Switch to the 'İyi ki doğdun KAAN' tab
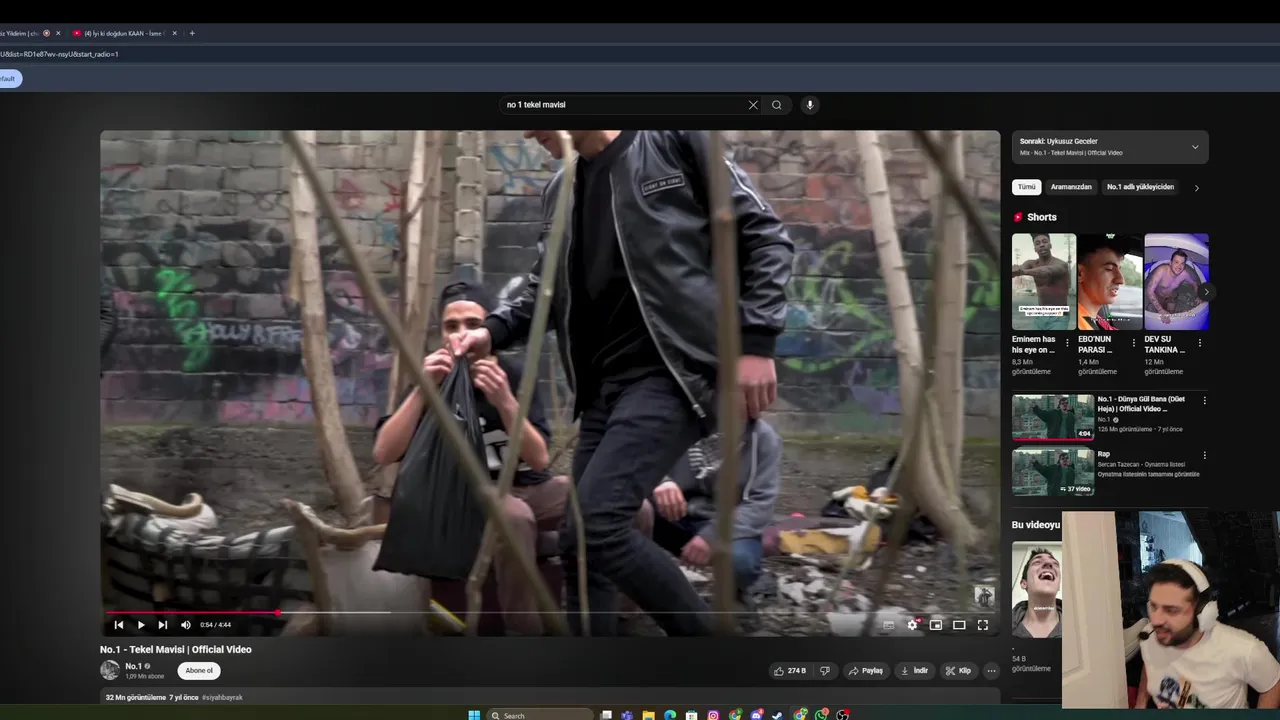 point(122,33)
